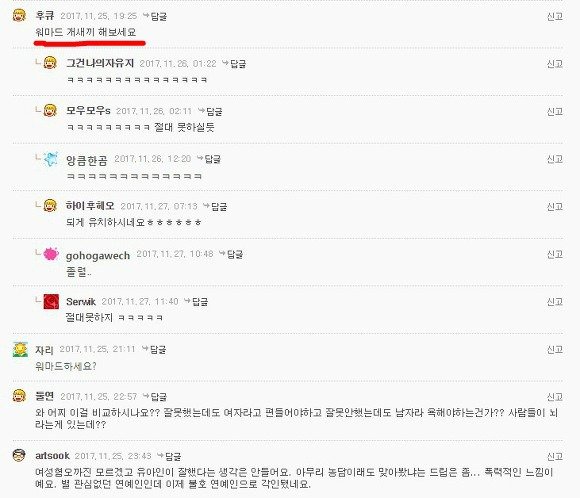Viewport: 580px width, 498px height.
Task: Reply to artsook's comment via 답글
Action: 169,456
